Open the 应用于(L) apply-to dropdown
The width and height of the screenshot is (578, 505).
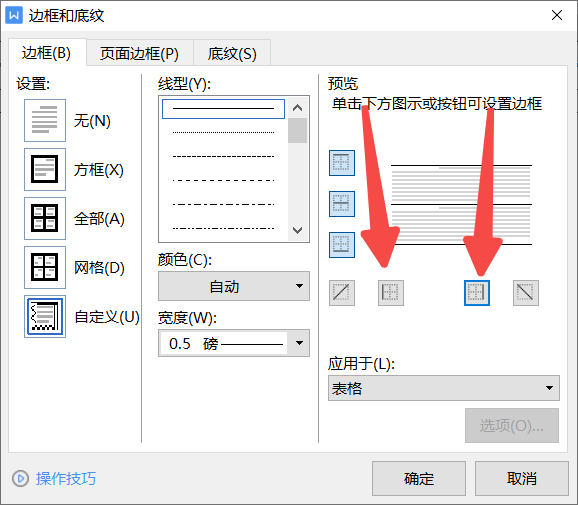(444, 388)
